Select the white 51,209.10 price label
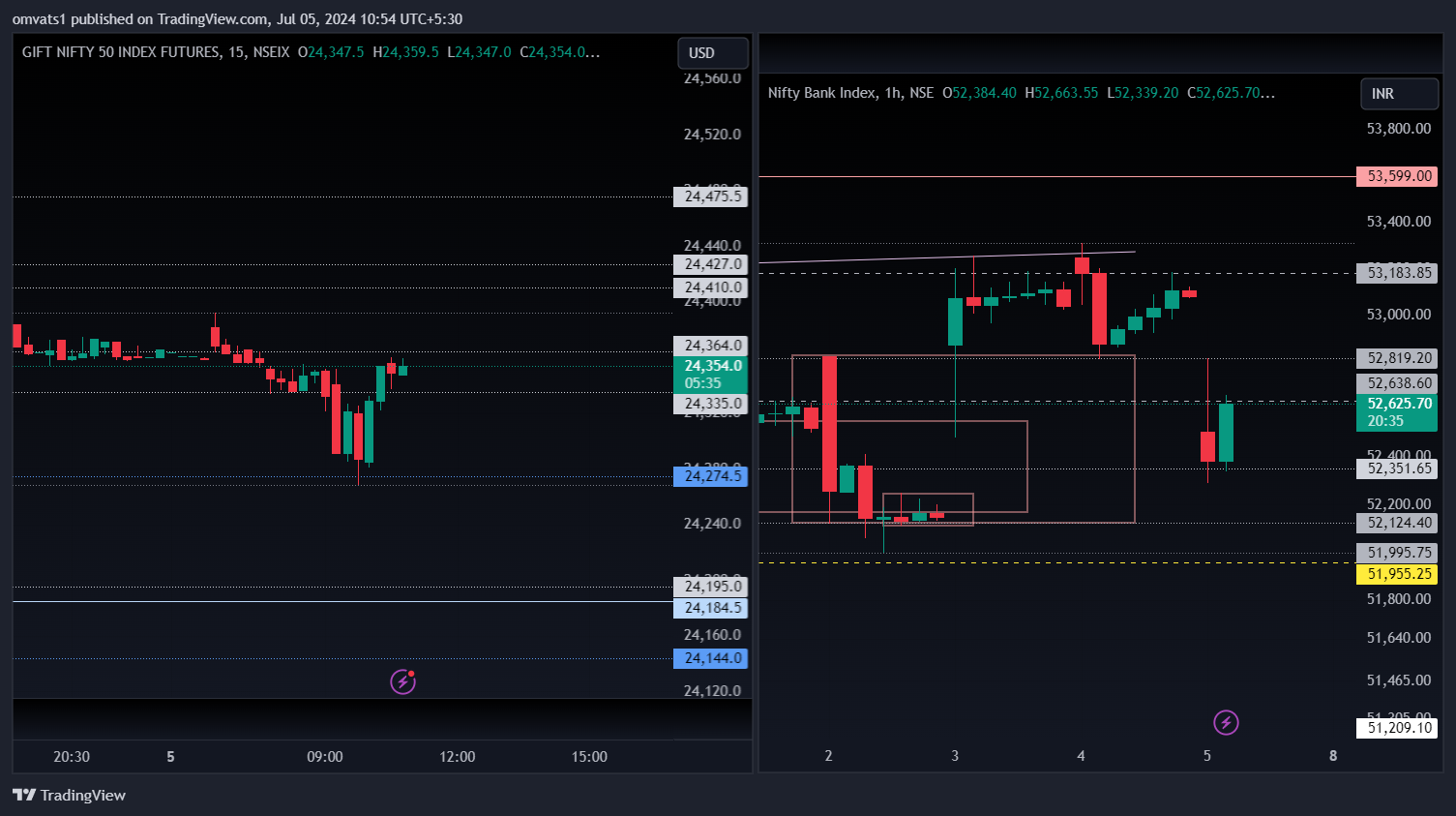This screenshot has height=816, width=1456. 1397,728
